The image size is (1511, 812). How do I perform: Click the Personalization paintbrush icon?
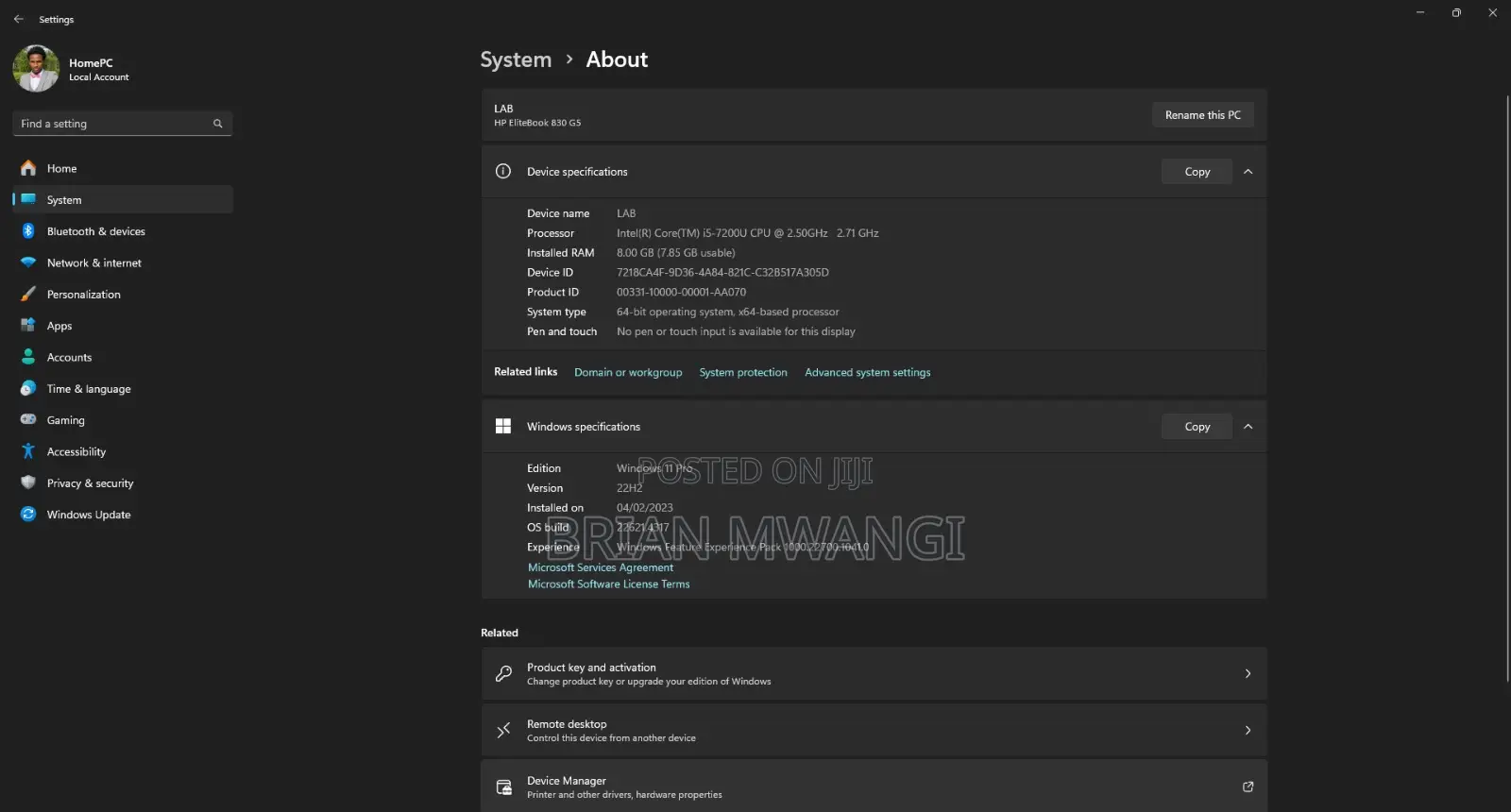(28, 295)
